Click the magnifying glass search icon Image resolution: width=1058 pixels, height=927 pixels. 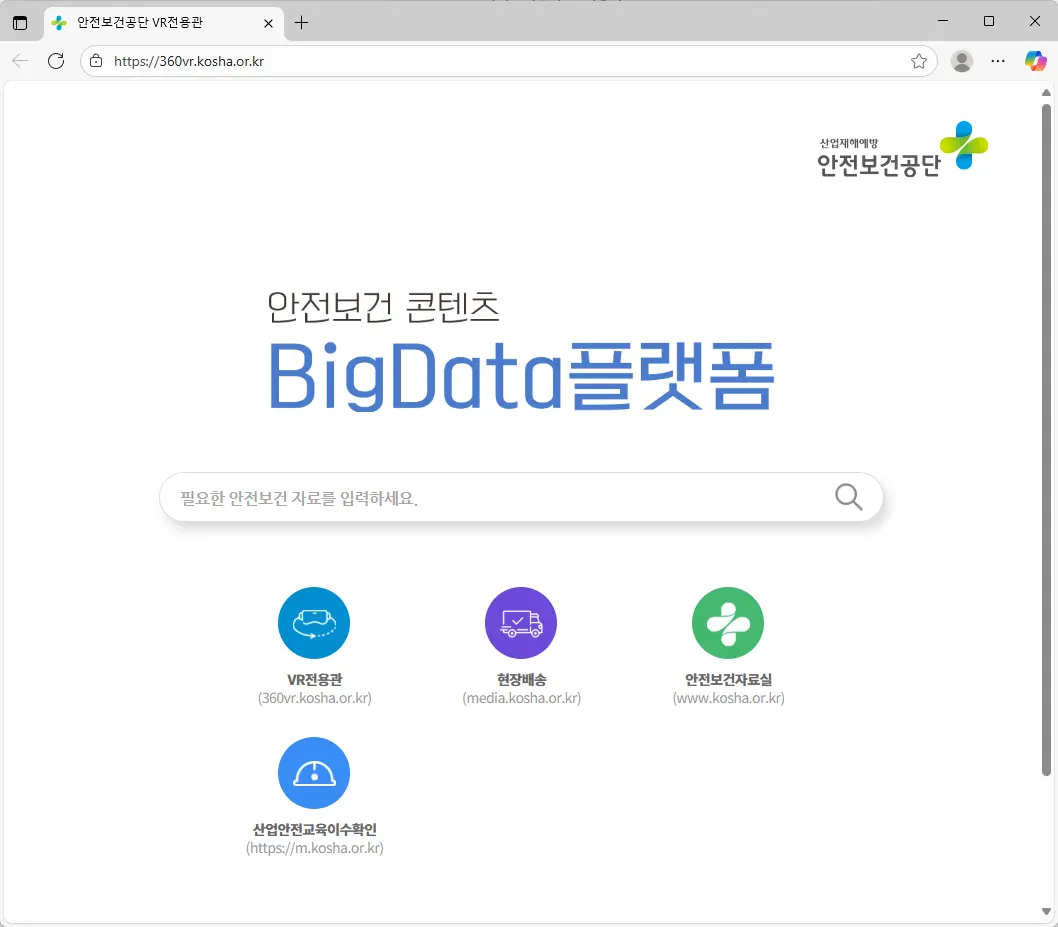pyautogui.click(x=848, y=497)
